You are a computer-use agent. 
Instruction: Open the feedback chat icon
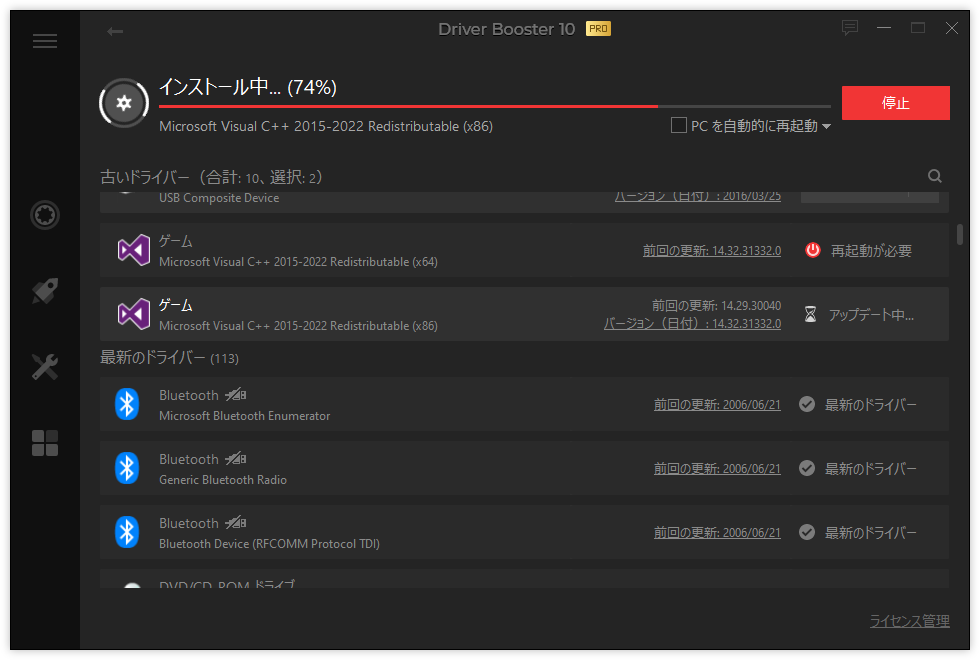pyautogui.click(x=849, y=28)
